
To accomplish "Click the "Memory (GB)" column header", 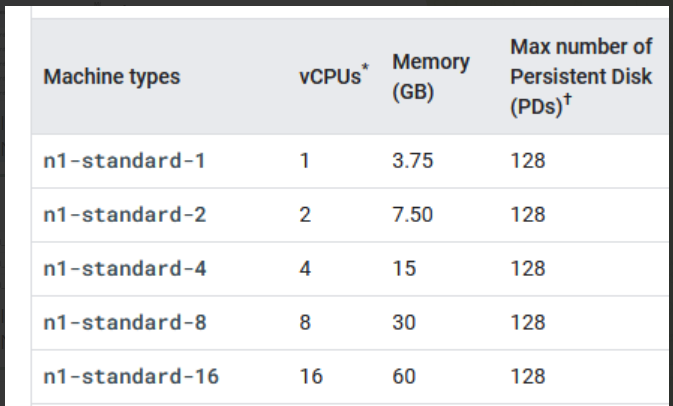I will pos(430,77).
